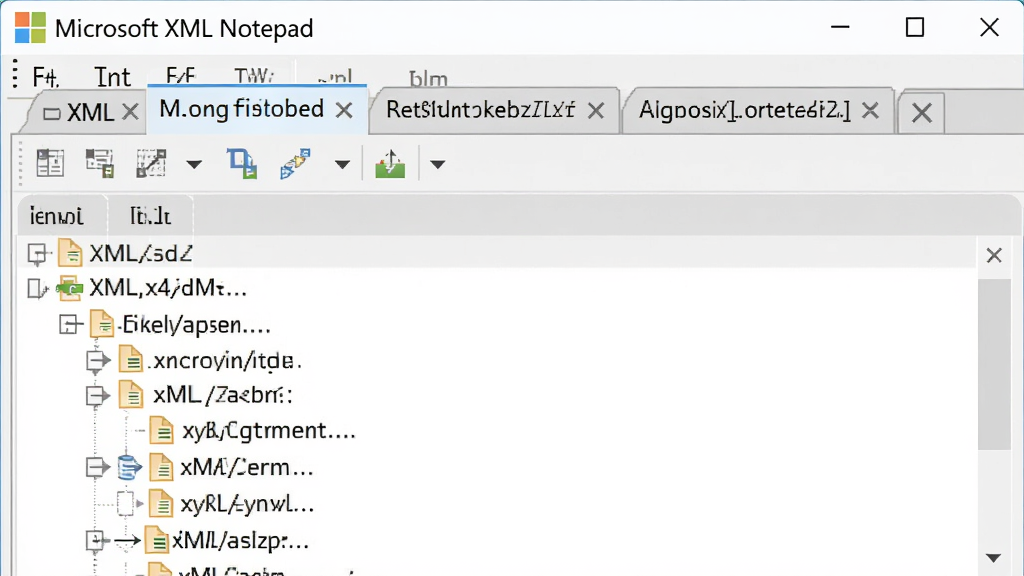Select the 'It.It' panel tab

[x=150, y=216]
